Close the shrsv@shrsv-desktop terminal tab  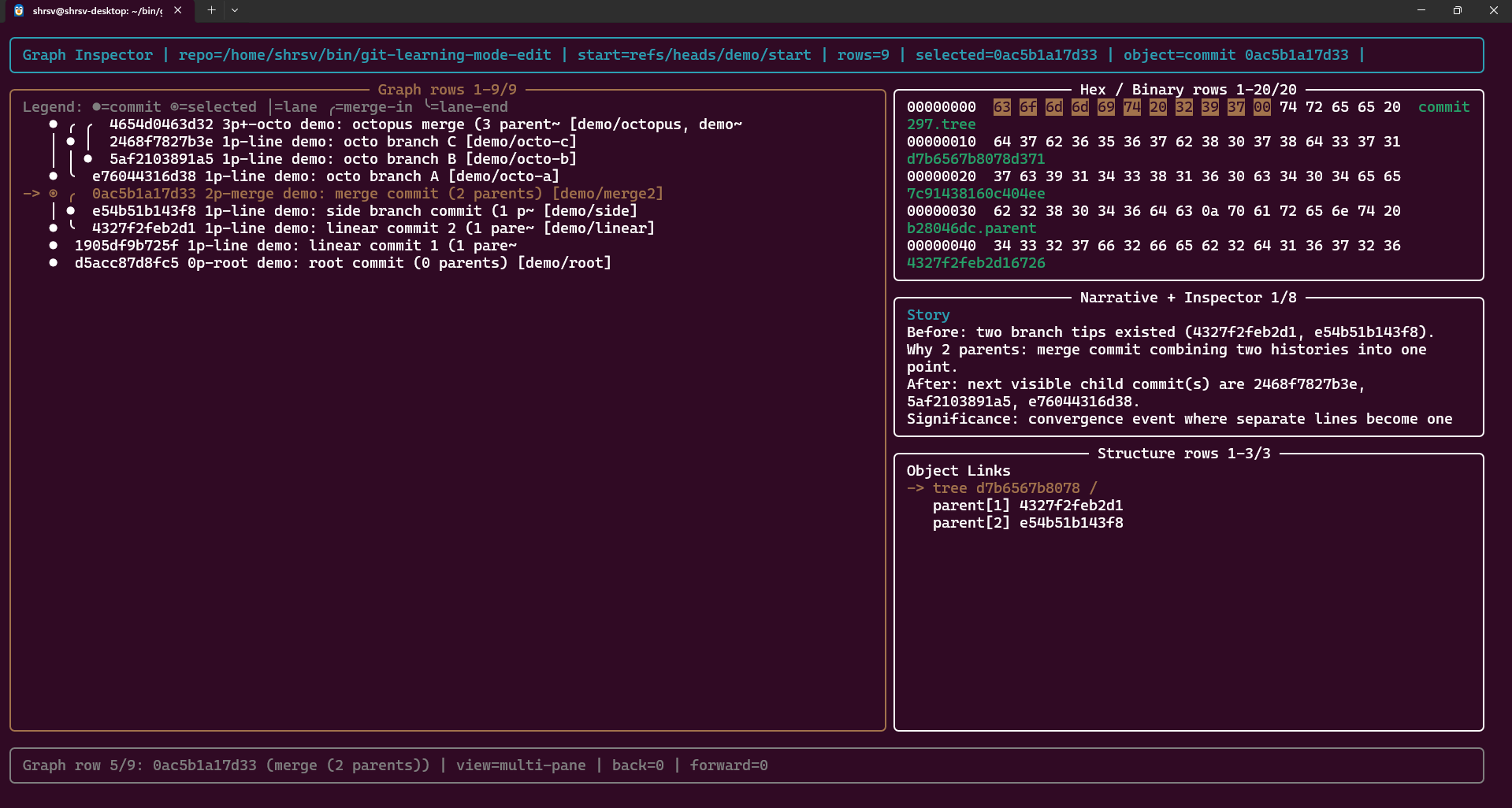coord(178,10)
